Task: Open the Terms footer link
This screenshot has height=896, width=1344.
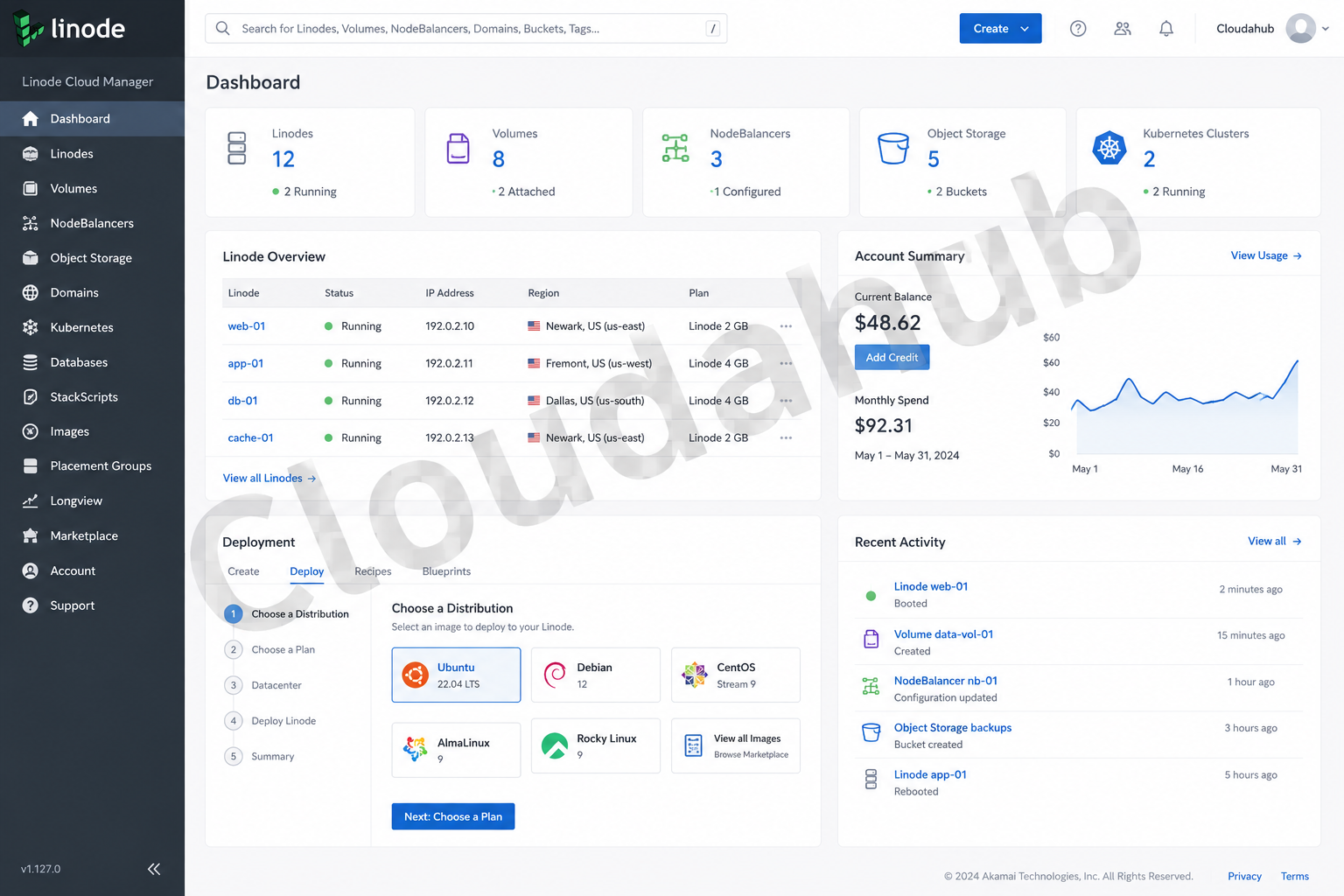Action: tap(1295, 877)
